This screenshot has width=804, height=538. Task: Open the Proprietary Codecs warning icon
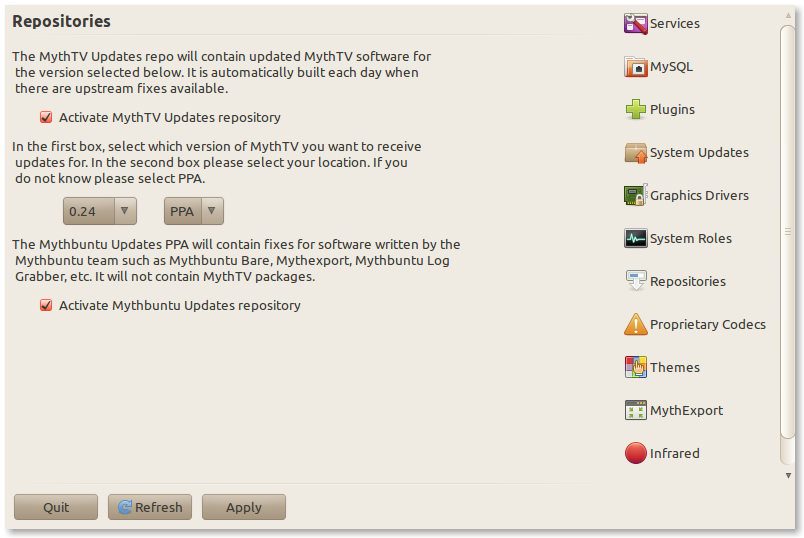click(x=635, y=324)
